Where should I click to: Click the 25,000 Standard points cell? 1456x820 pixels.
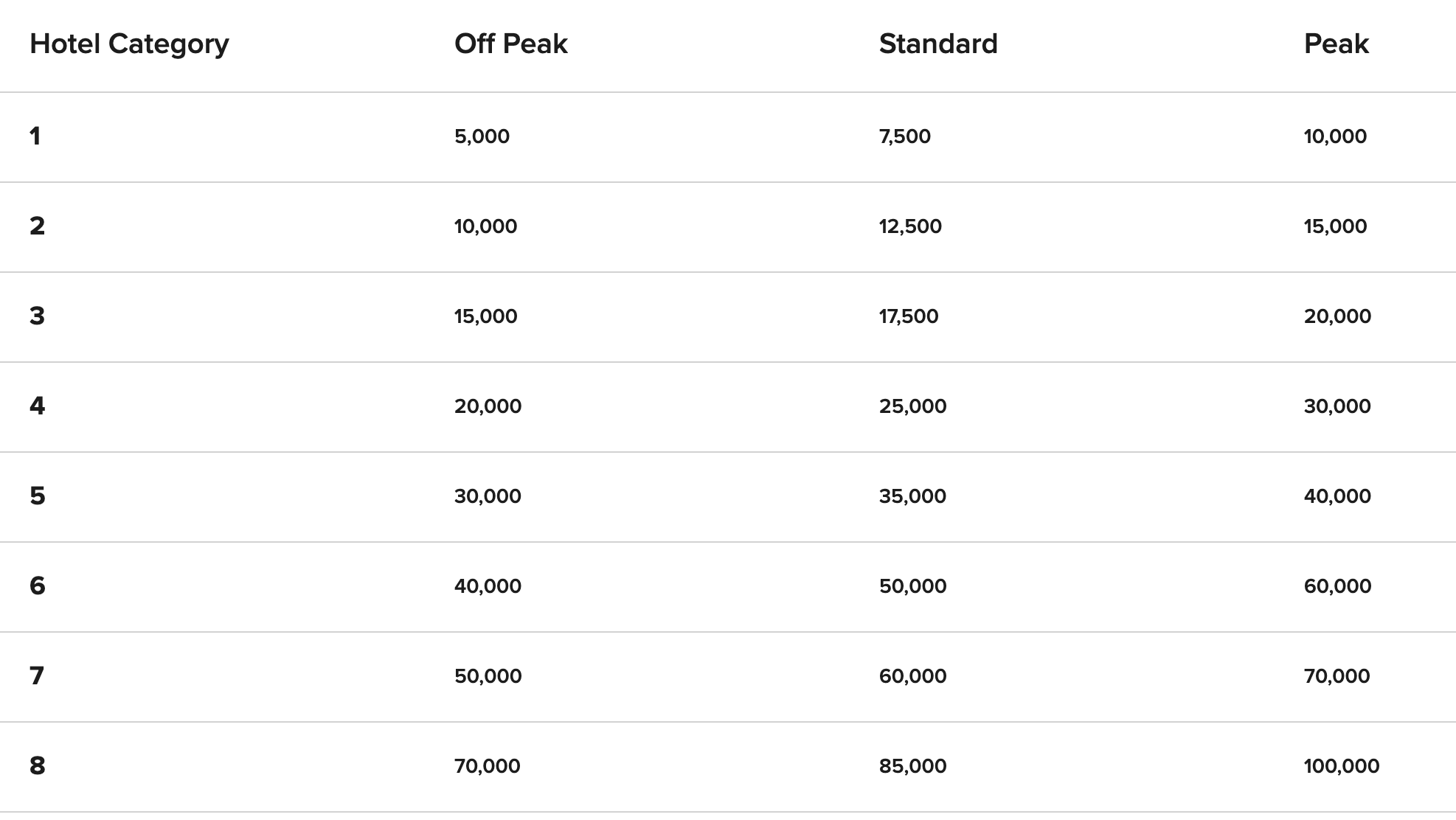click(x=912, y=406)
